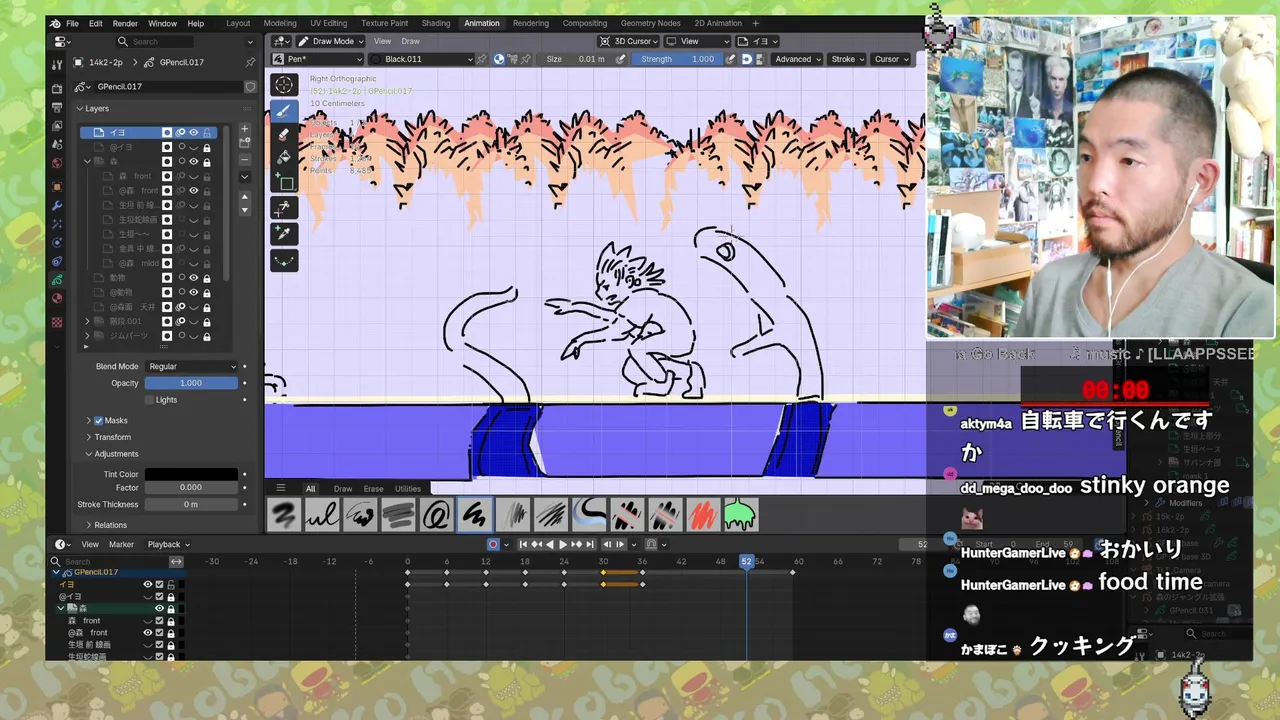Show the Utilities brushes category
The image size is (1280, 720).
[407, 489]
